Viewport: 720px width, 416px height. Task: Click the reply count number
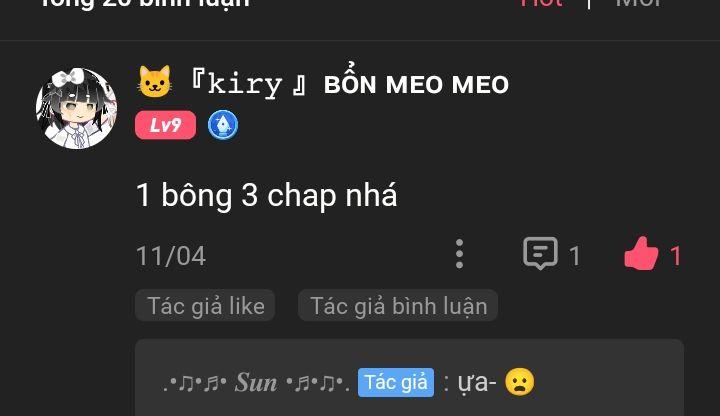[574, 256]
